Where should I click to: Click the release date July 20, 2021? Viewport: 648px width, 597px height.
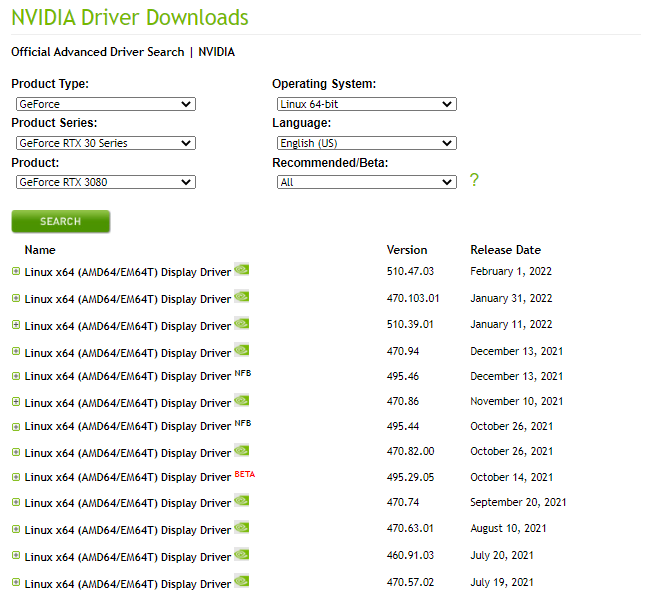pos(502,555)
